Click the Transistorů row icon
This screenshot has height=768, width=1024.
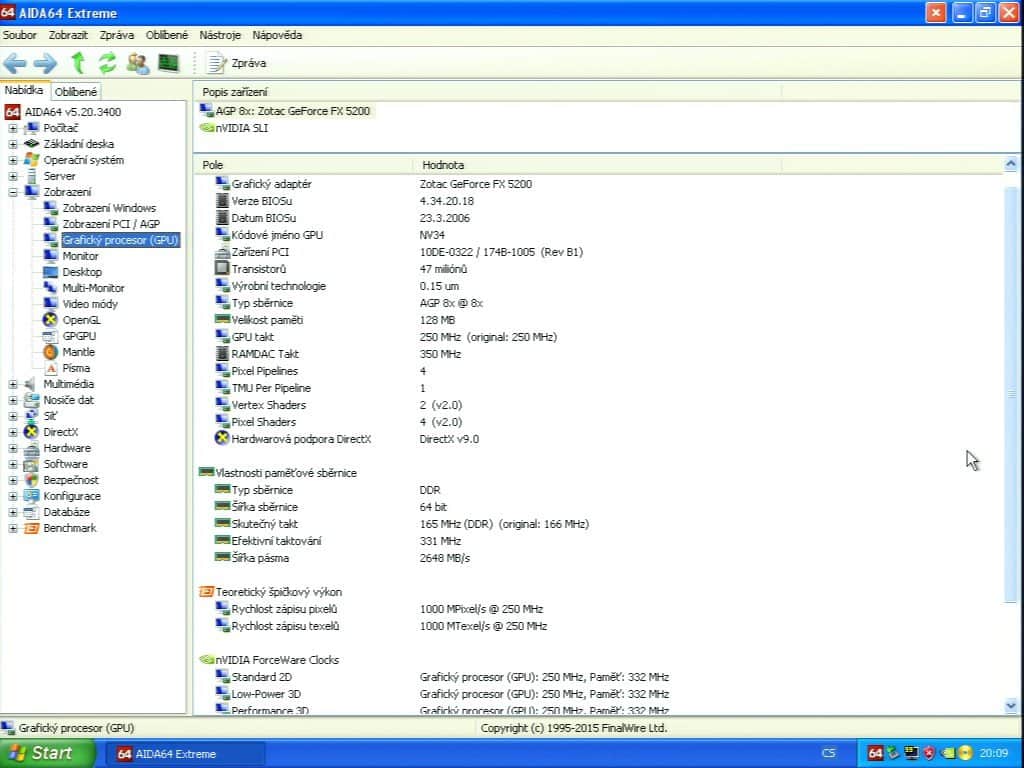pyautogui.click(x=222, y=268)
